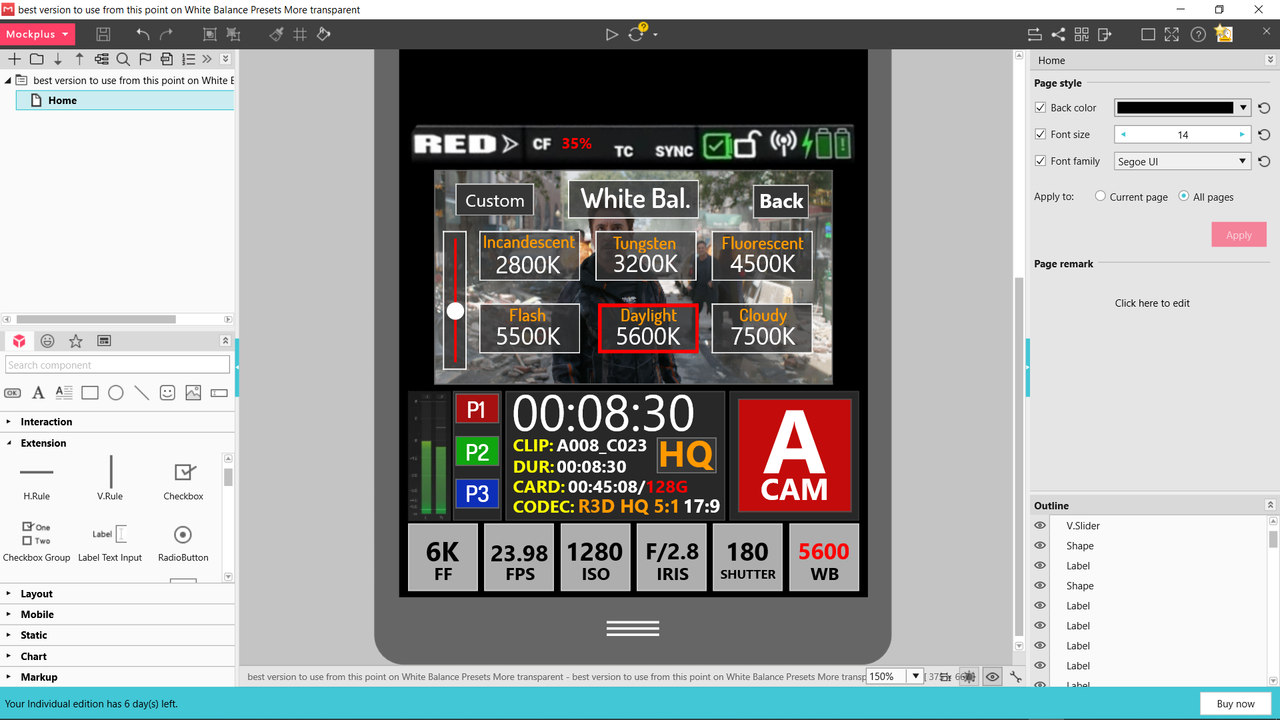Click the Search component input field
This screenshot has height=720, width=1280.
click(118, 365)
